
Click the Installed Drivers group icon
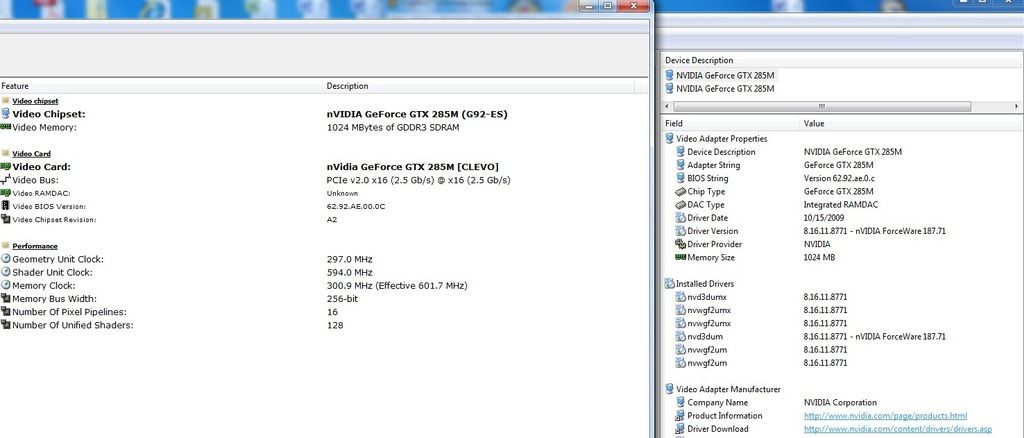669,284
